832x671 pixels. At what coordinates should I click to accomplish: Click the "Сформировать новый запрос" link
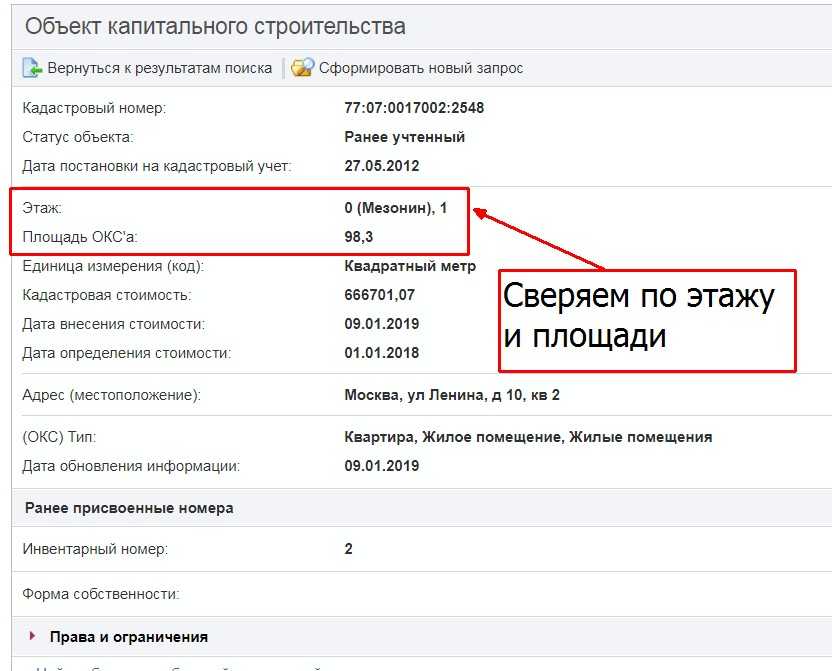pos(420,69)
